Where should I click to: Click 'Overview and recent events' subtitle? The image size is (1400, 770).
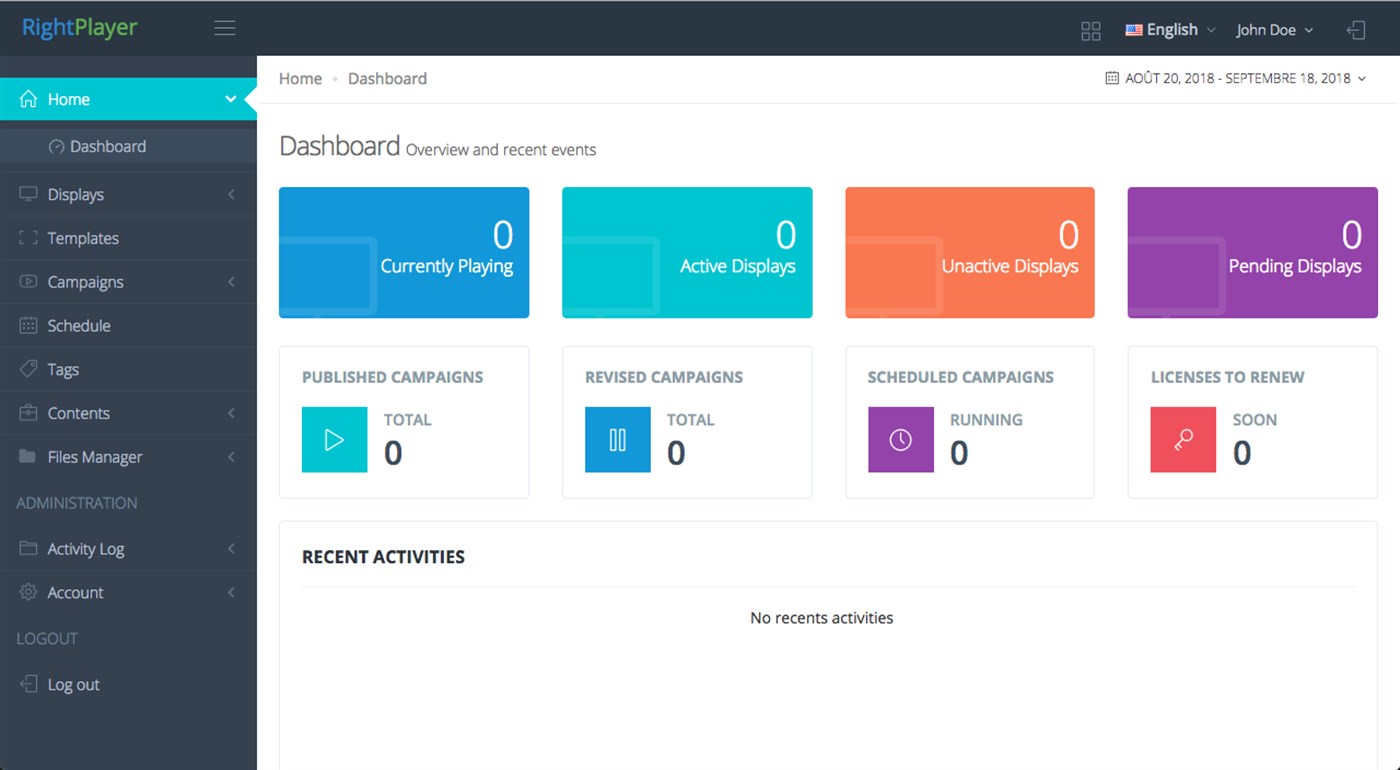coord(501,150)
